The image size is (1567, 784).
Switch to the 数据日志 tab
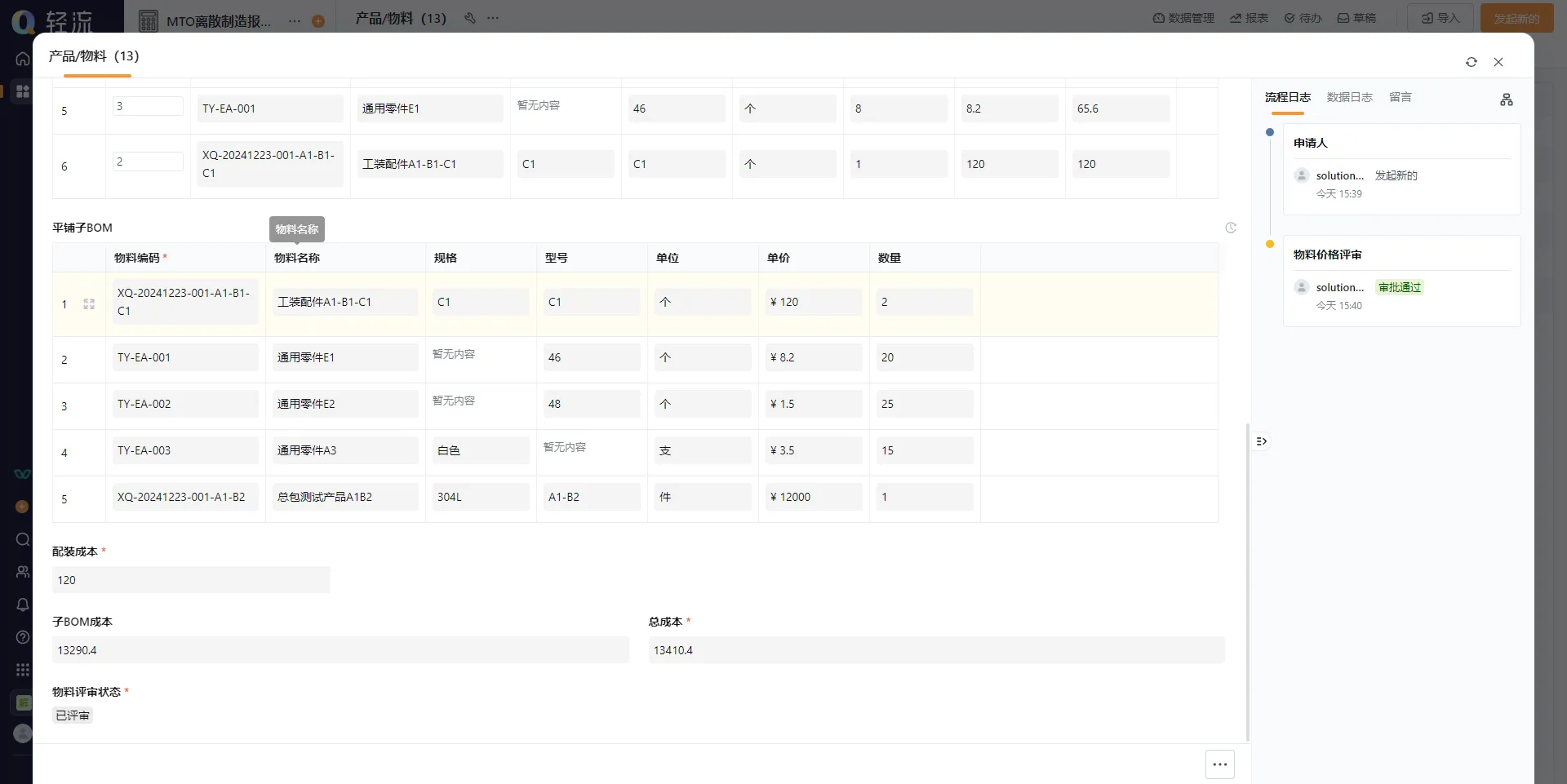1349,97
